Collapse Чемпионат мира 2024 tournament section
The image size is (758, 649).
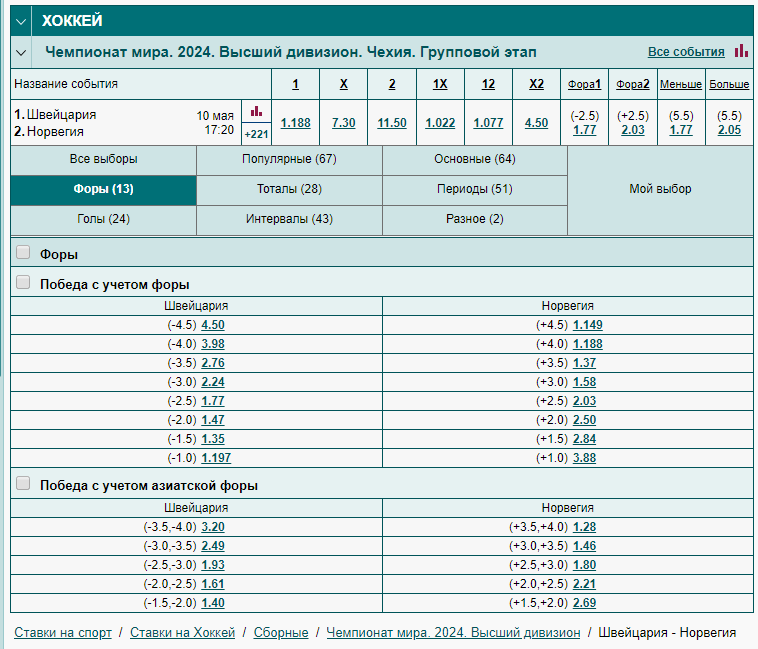[21, 52]
